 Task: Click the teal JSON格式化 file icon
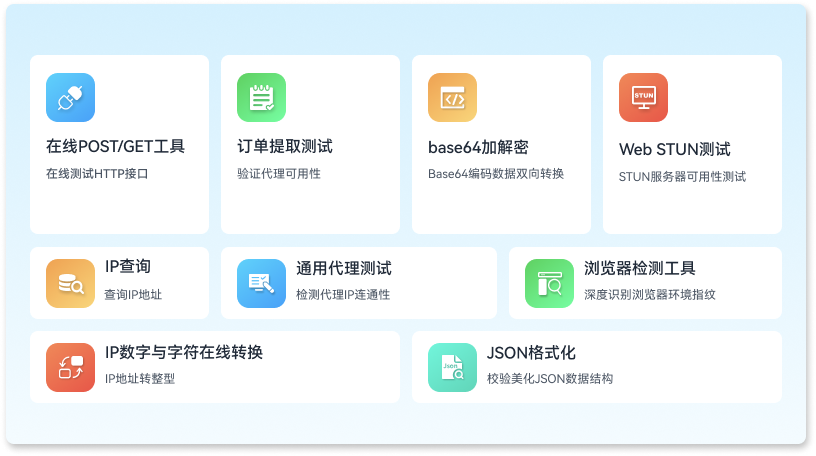[452, 367]
